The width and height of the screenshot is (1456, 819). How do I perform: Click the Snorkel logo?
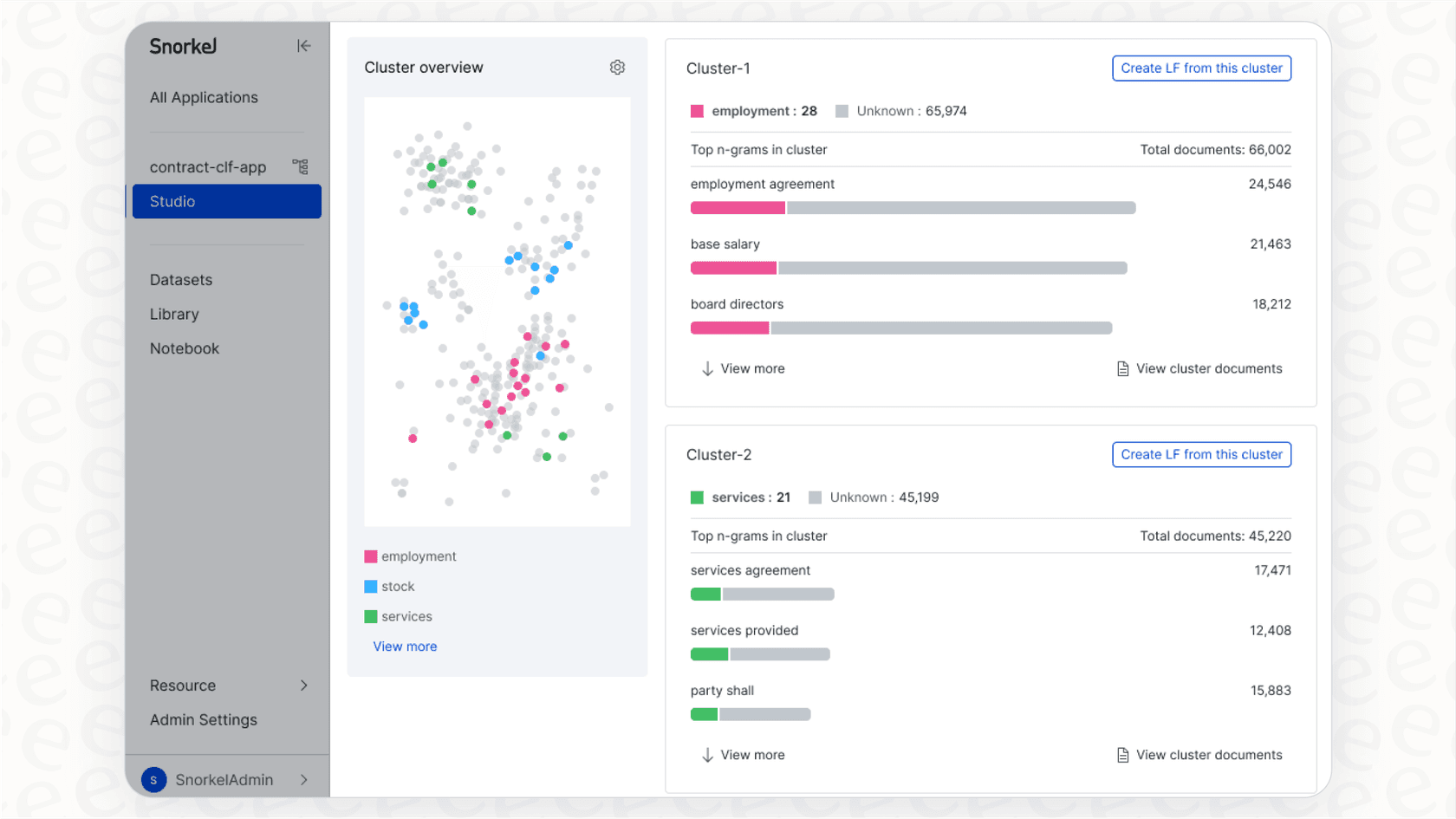tap(183, 47)
